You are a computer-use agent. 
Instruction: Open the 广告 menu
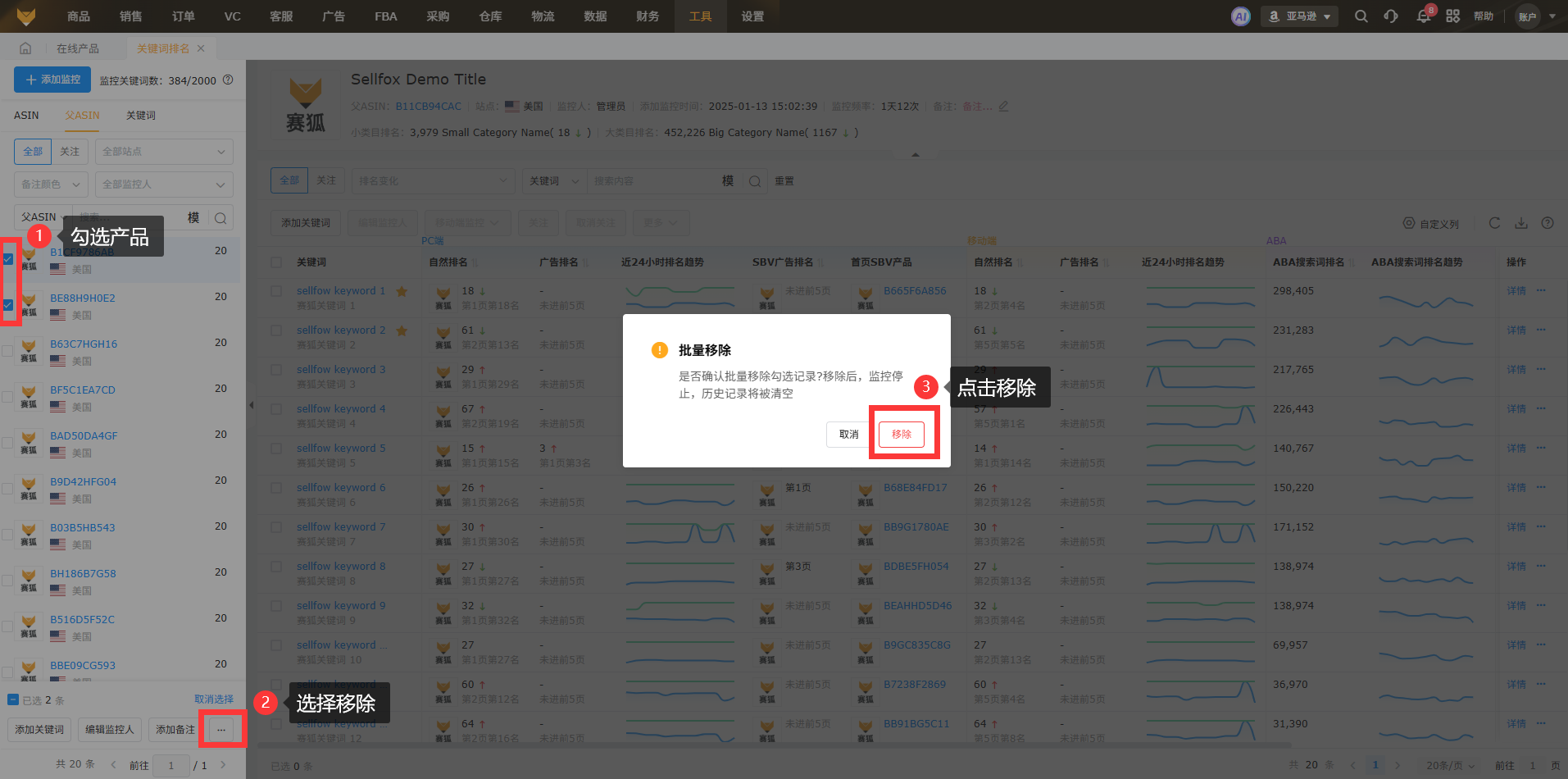coord(334,16)
